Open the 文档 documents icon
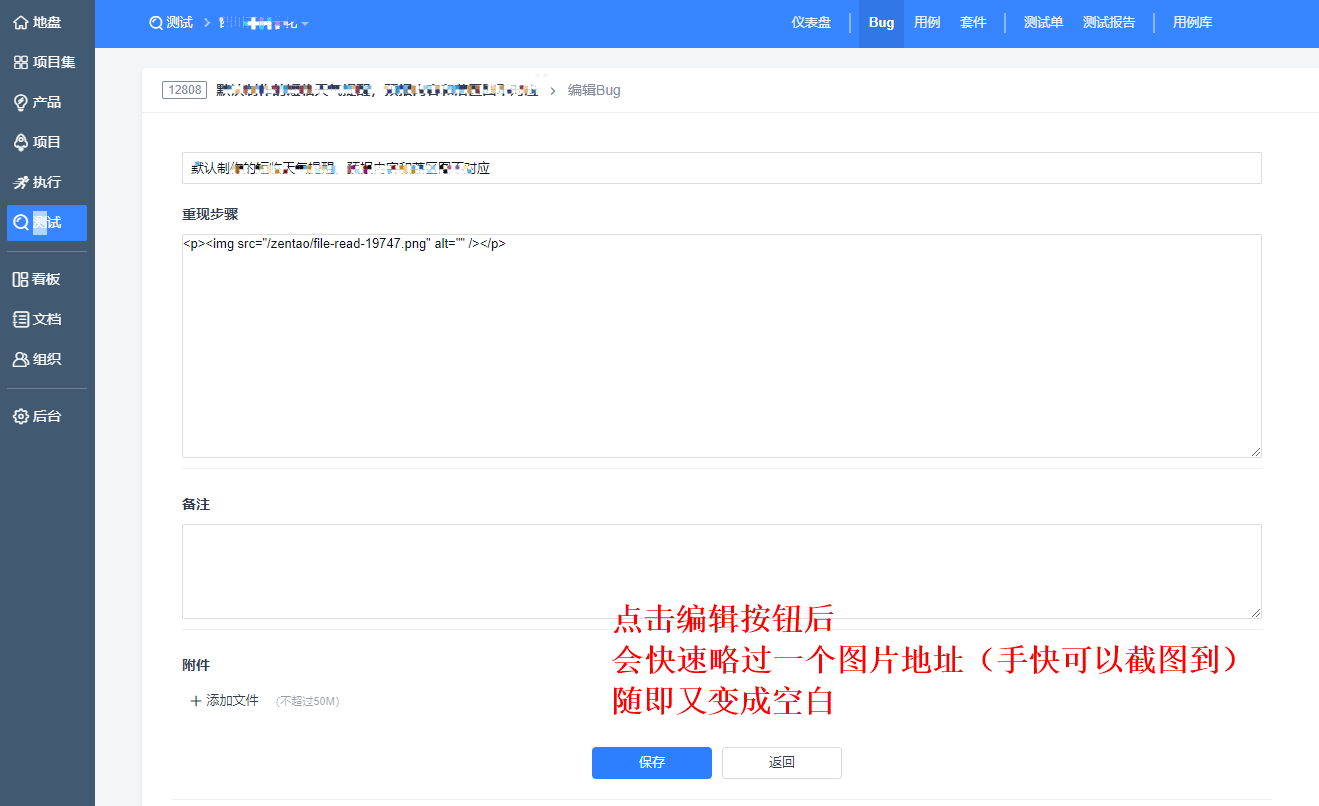This screenshot has width=1319, height=806. coord(20,319)
